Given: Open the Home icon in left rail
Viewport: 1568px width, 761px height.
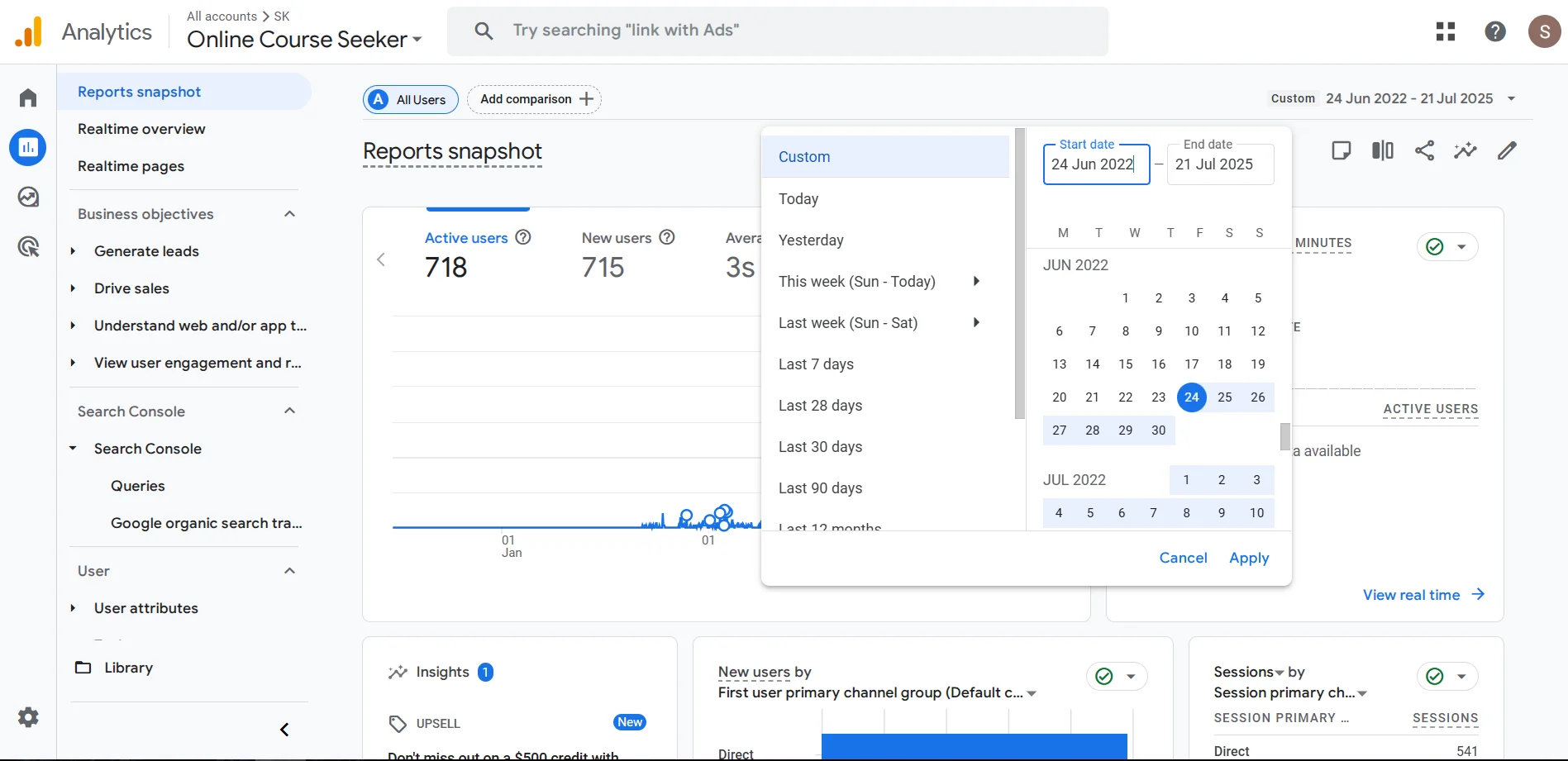Looking at the screenshot, I should pos(28,98).
